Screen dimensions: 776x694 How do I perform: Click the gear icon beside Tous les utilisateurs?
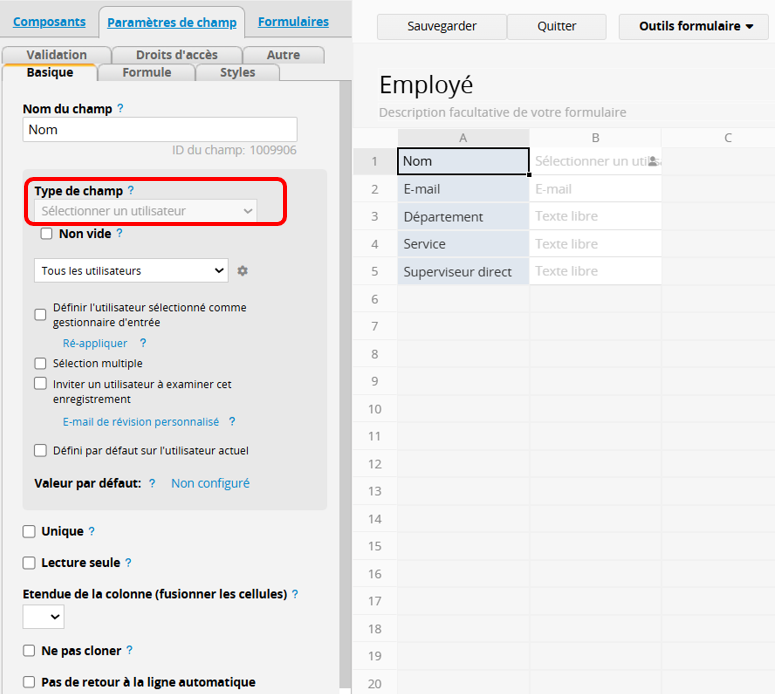coord(242,271)
